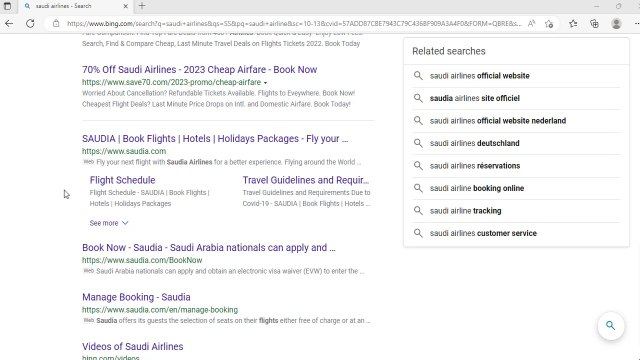The width and height of the screenshot is (640, 360).
Task: Activate Read Aloud in address bar
Action: pyautogui.click(x=531, y=24)
